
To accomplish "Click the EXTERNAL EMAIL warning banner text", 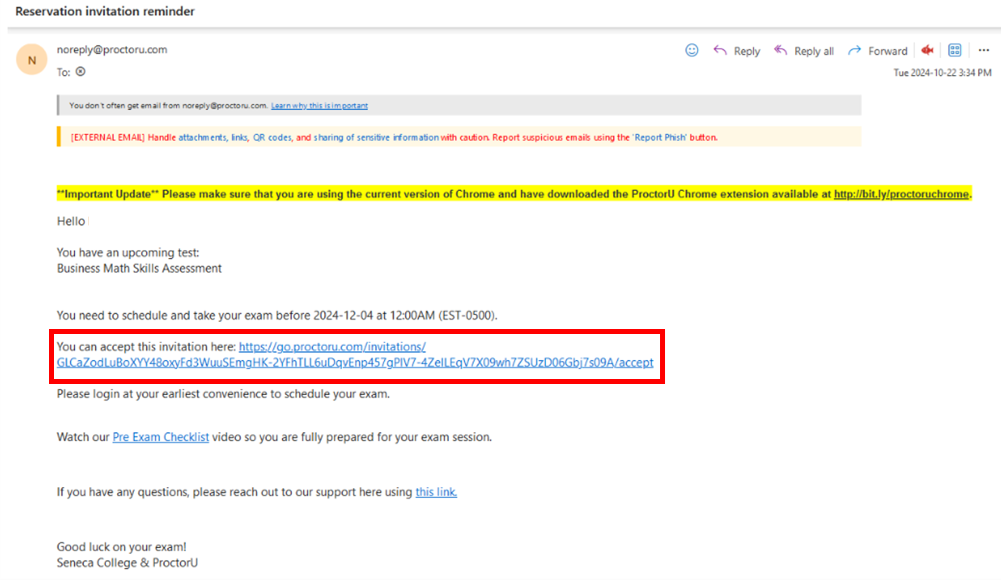I will 394,137.
